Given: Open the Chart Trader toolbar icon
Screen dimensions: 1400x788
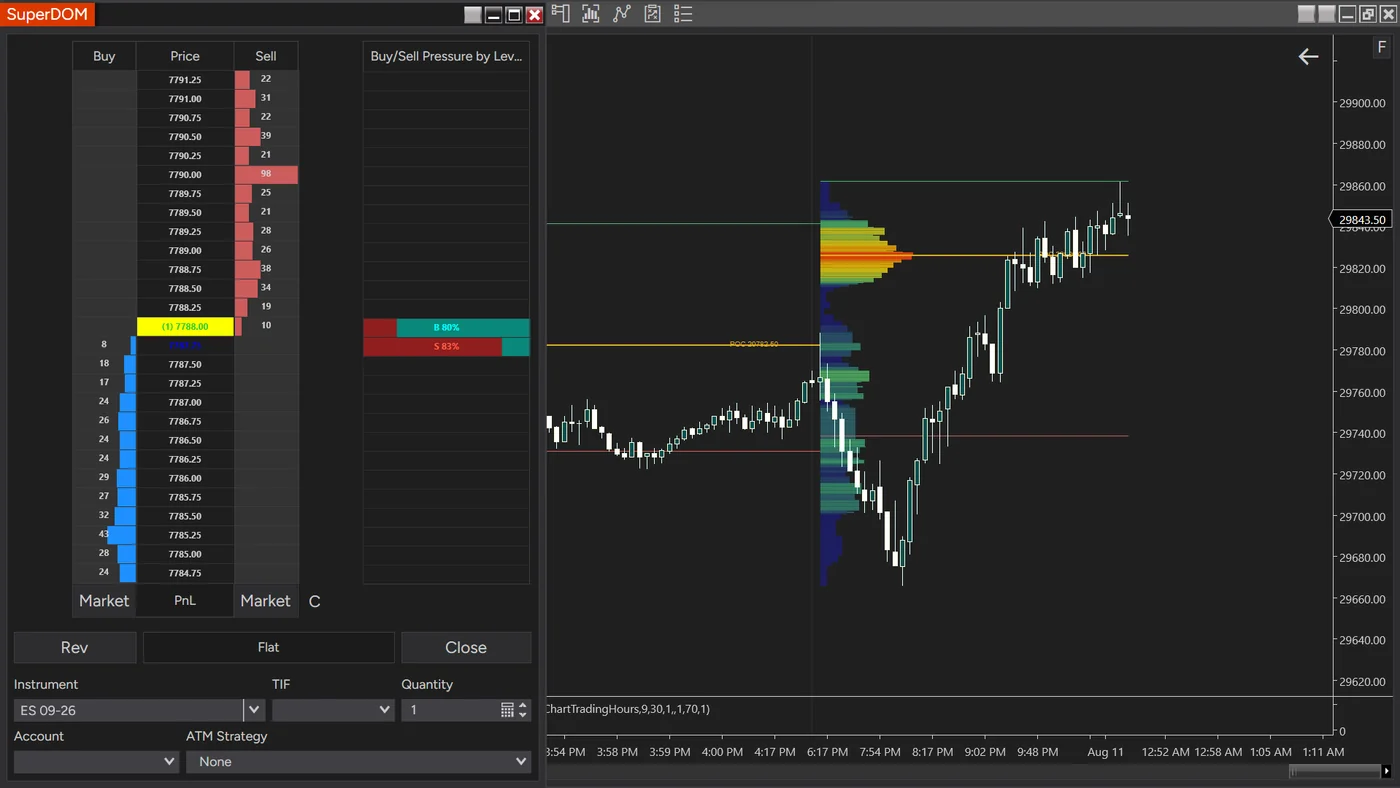Looking at the screenshot, I should (560, 14).
